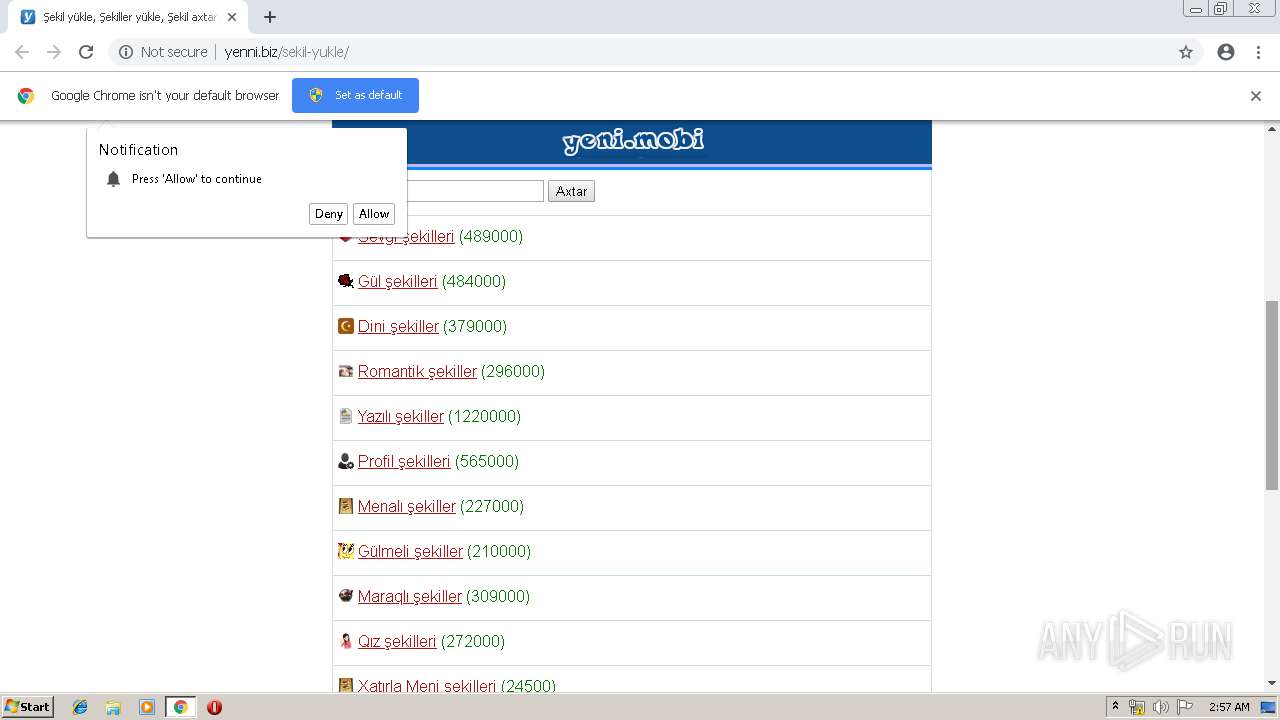Click the volume speaker tray icon

pyautogui.click(x=1160, y=707)
